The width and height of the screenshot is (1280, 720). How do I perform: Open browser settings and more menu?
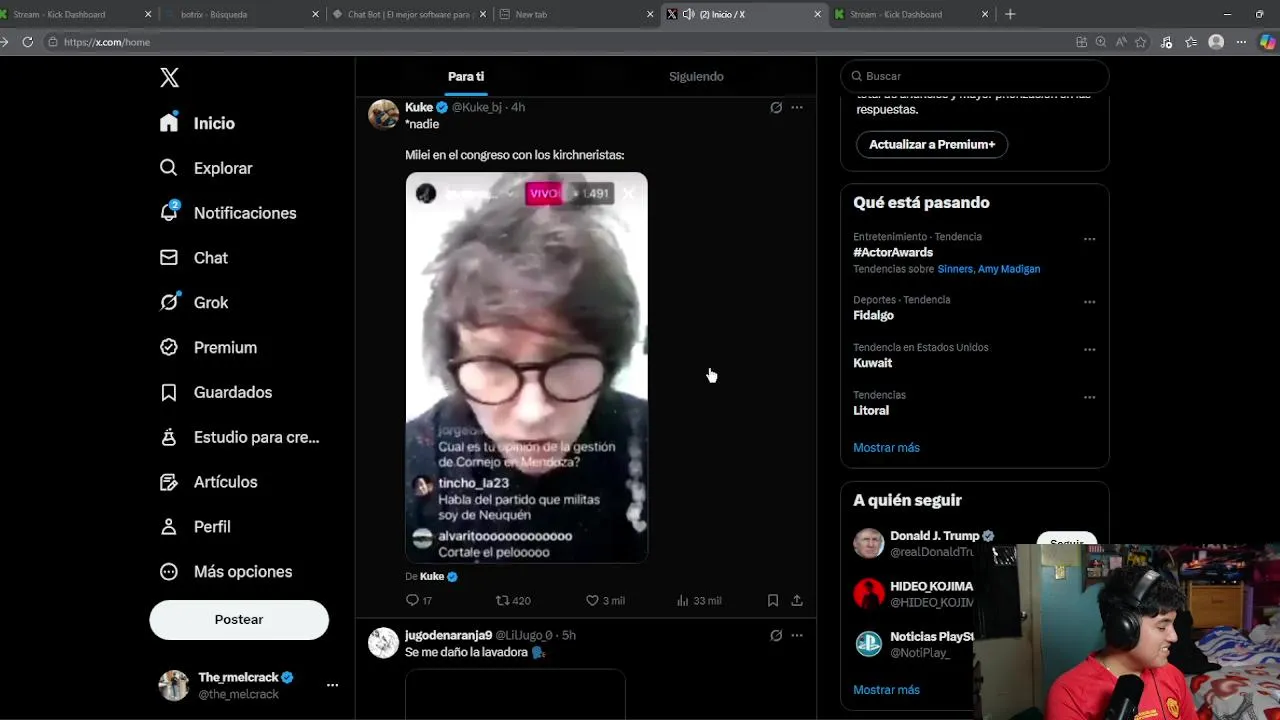tap(1241, 42)
